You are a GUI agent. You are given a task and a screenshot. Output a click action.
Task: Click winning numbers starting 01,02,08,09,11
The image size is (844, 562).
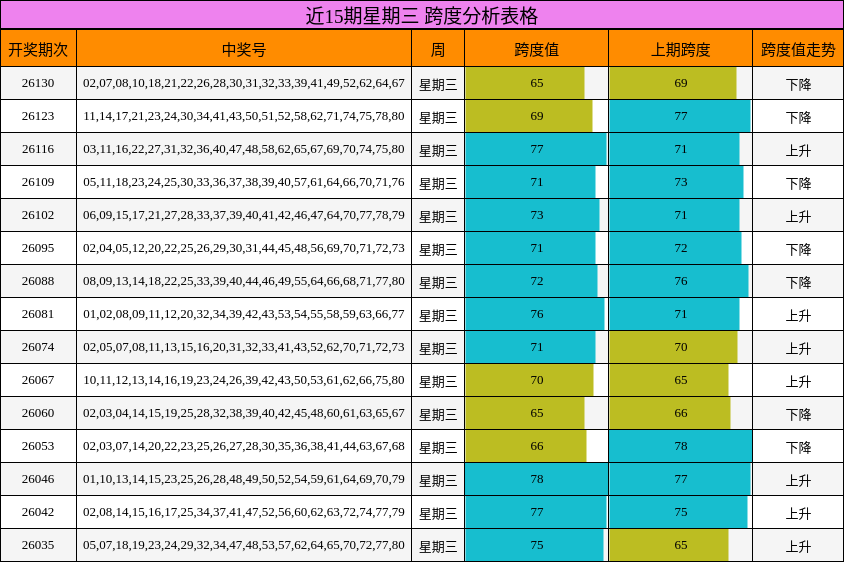click(244, 314)
